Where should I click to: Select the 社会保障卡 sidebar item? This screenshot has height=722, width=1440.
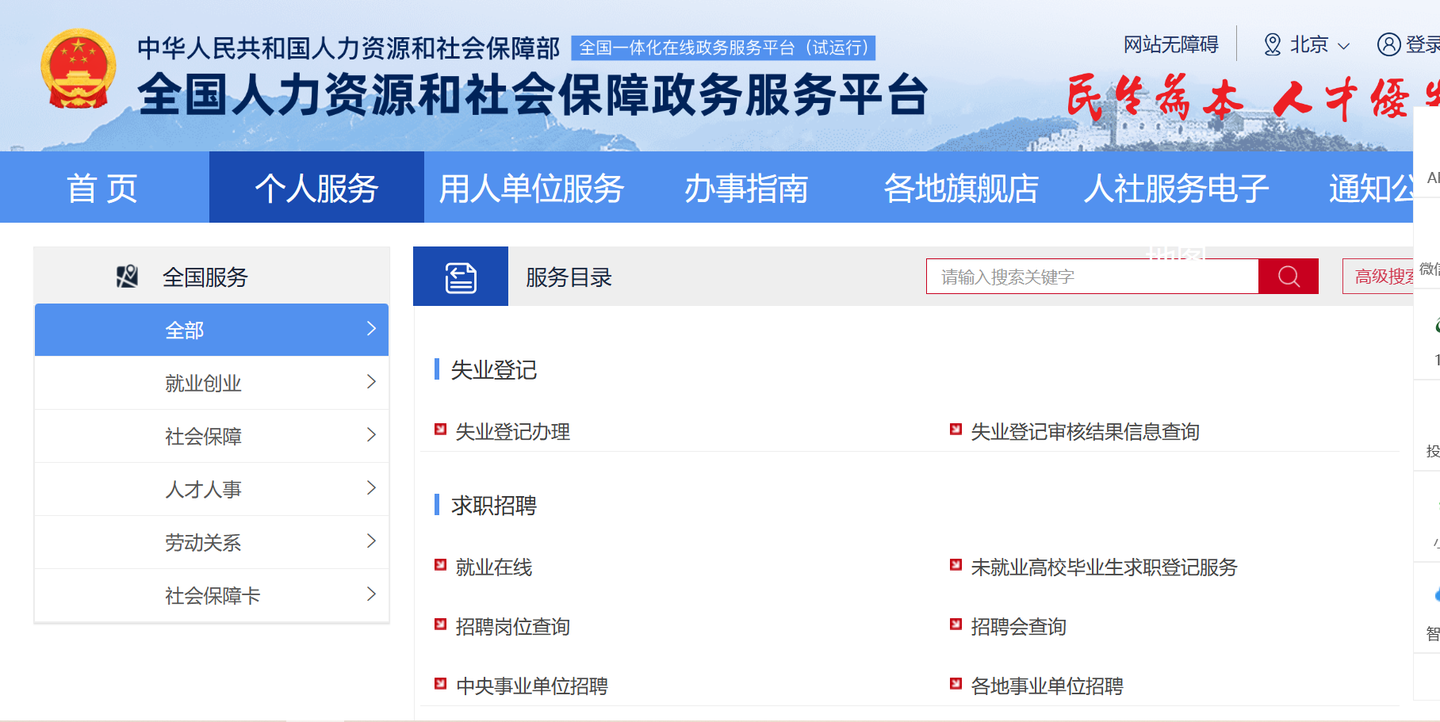pos(211,595)
